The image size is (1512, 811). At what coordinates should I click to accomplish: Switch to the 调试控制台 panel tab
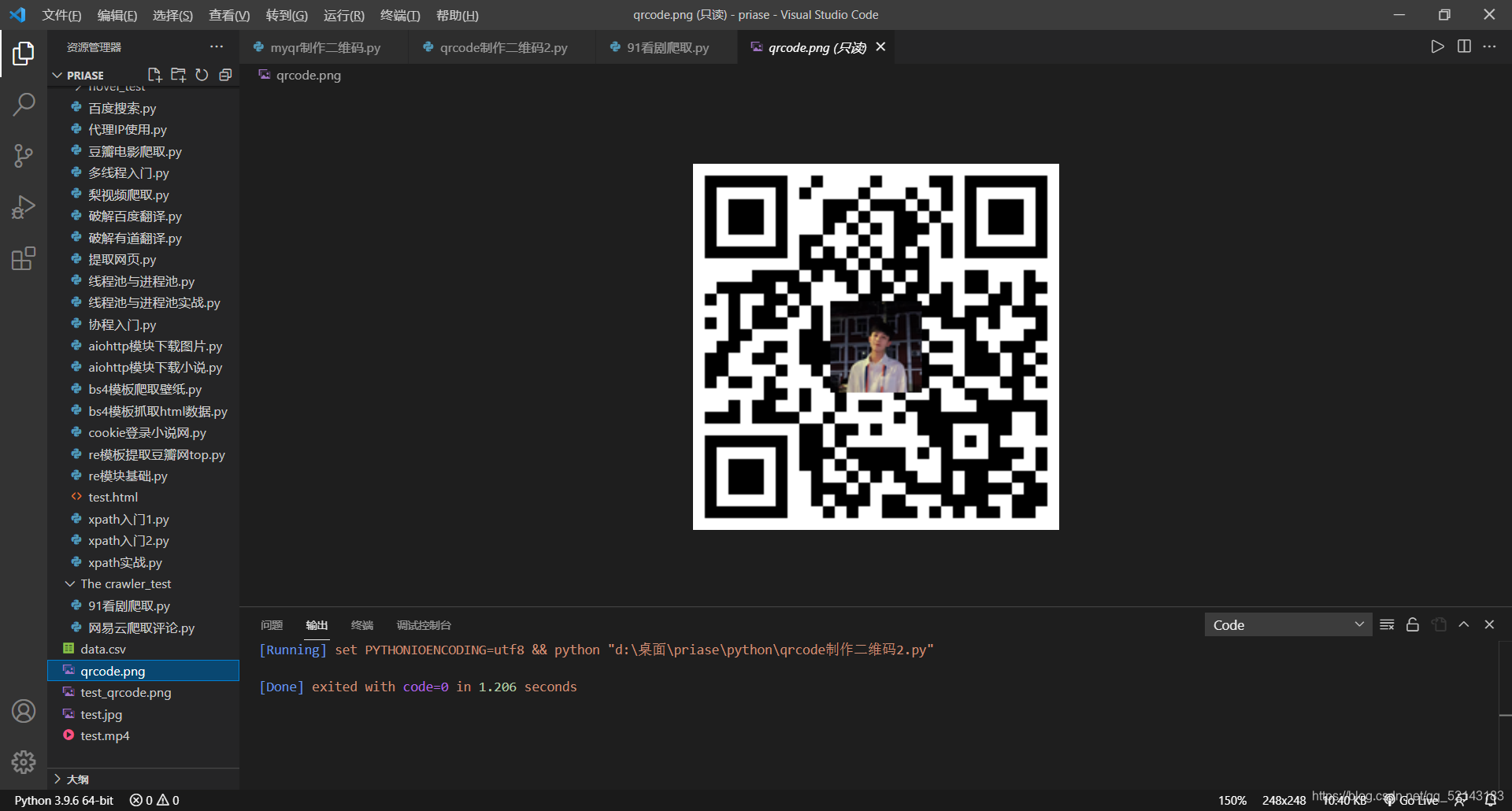(x=424, y=625)
